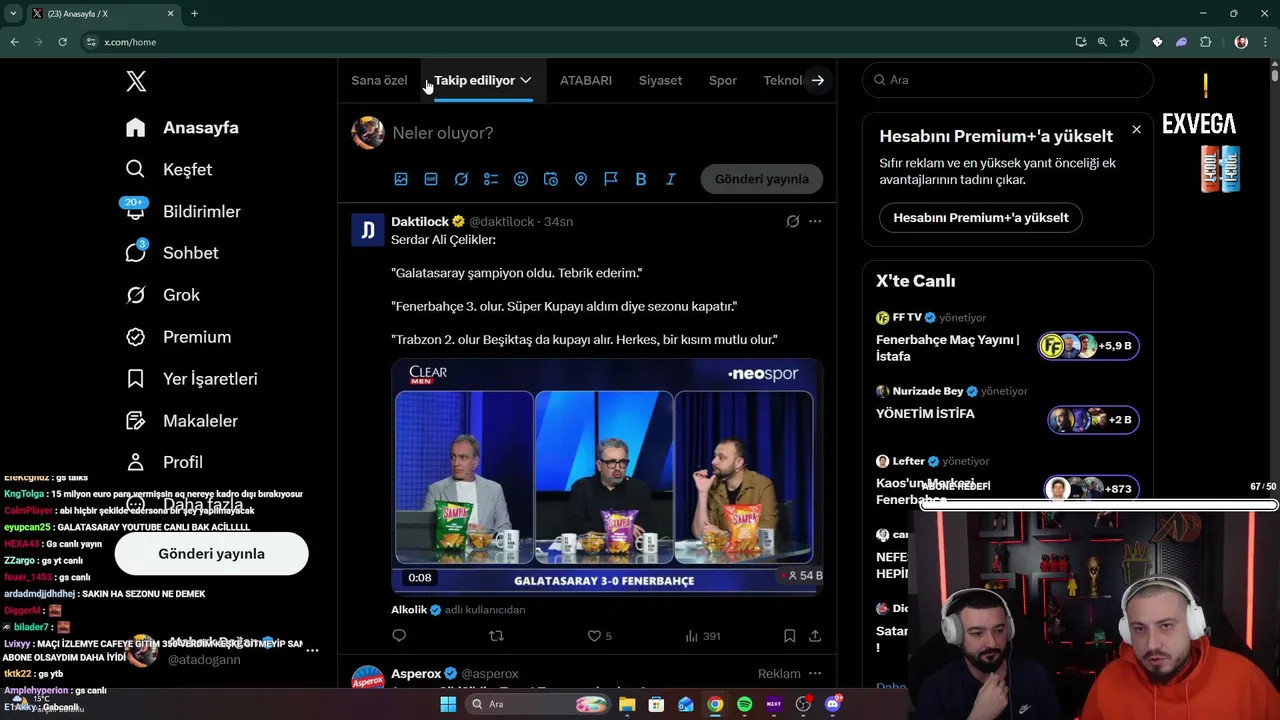
Task: Open Bildirimler notifications
Action: (183, 212)
